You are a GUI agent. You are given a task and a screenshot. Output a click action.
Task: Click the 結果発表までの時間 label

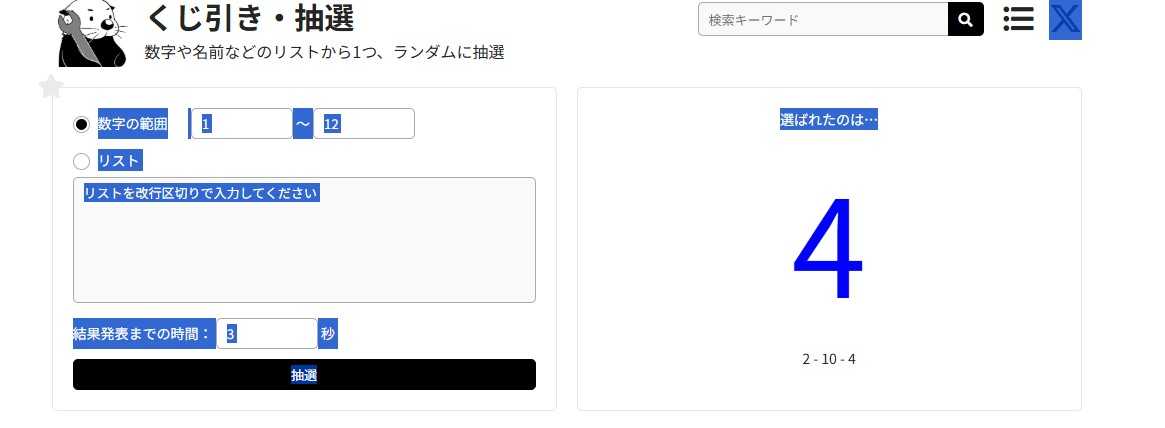pos(143,334)
